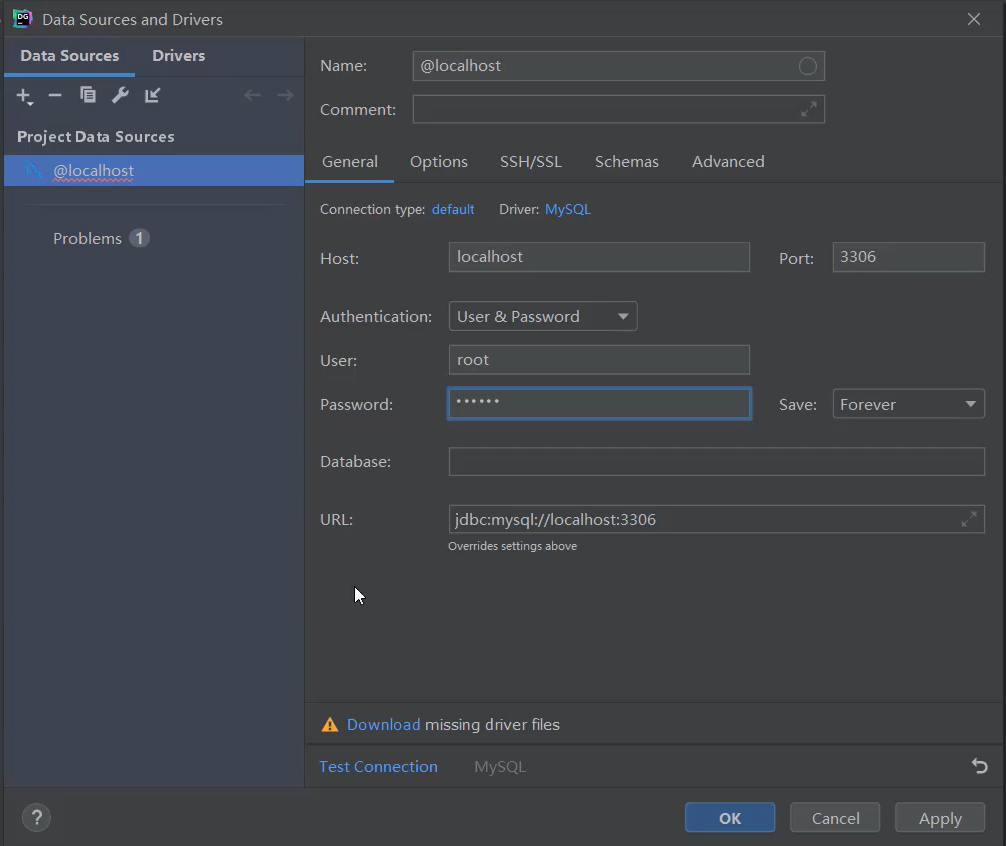Remove the selected data source with minus icon
The height and width of the screenshot is (846, 1006).
click(55, 95)
